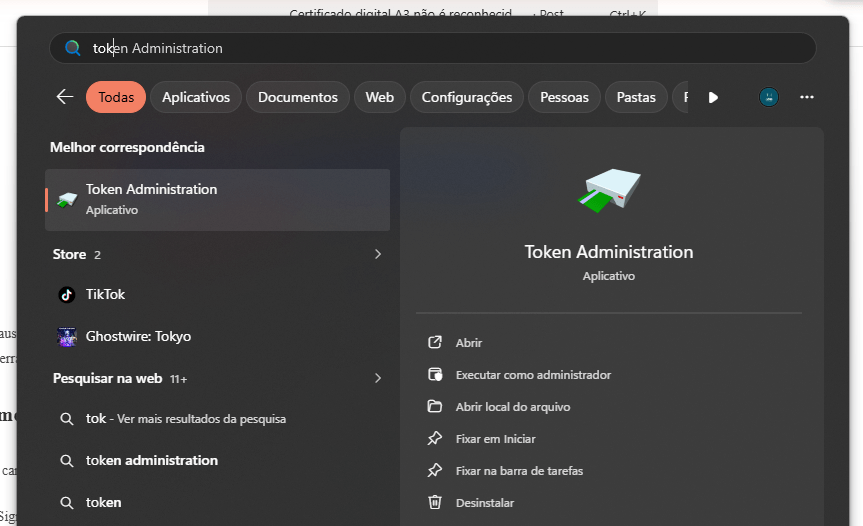This screenshot has width=863, height=526.
Task: Click the search magnifier icon in search box
Action: [x=73, y=48]
